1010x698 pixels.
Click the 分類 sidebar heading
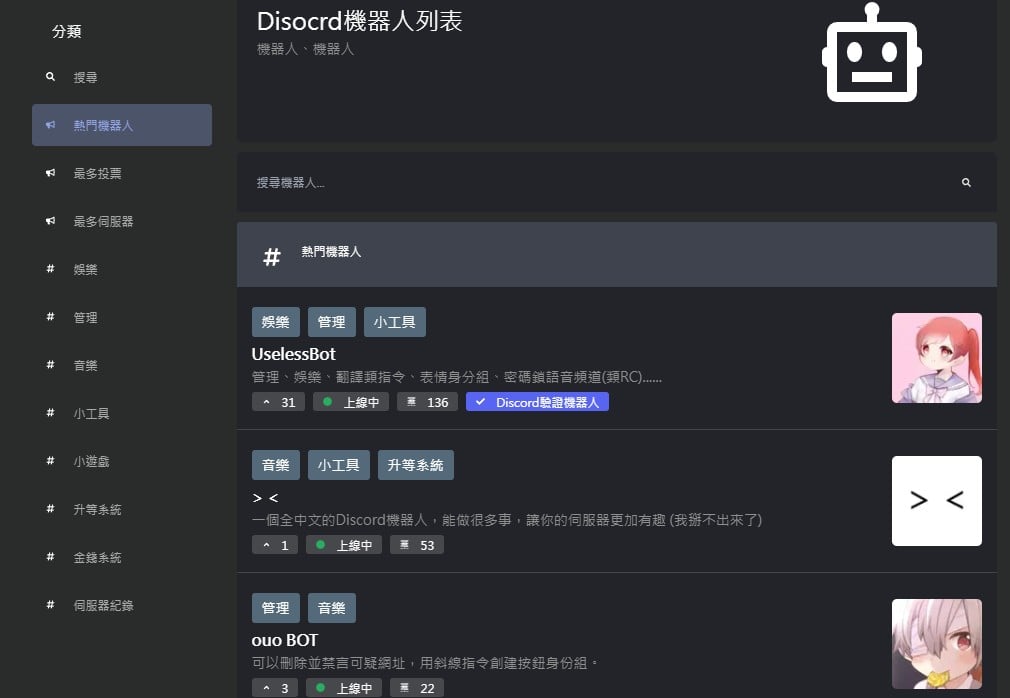pos(67,31)
